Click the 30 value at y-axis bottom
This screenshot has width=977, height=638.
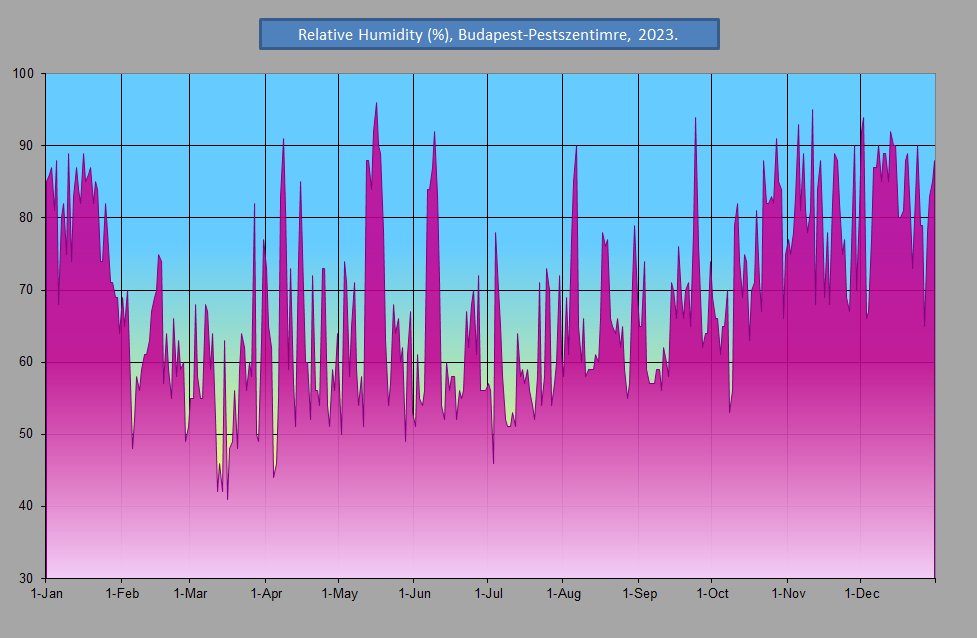[26, 577]
